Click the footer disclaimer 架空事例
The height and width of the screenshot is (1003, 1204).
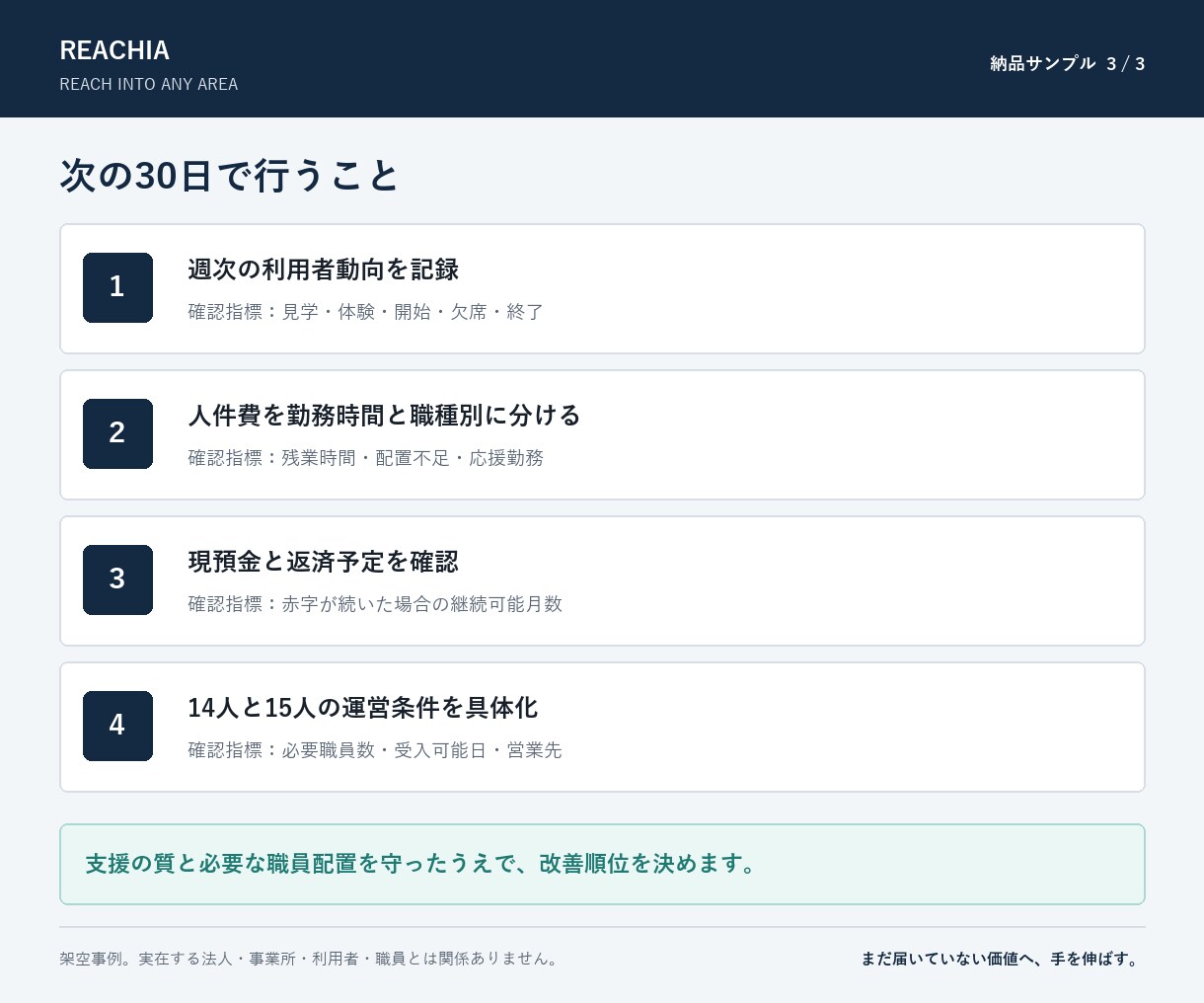point(311,959)
